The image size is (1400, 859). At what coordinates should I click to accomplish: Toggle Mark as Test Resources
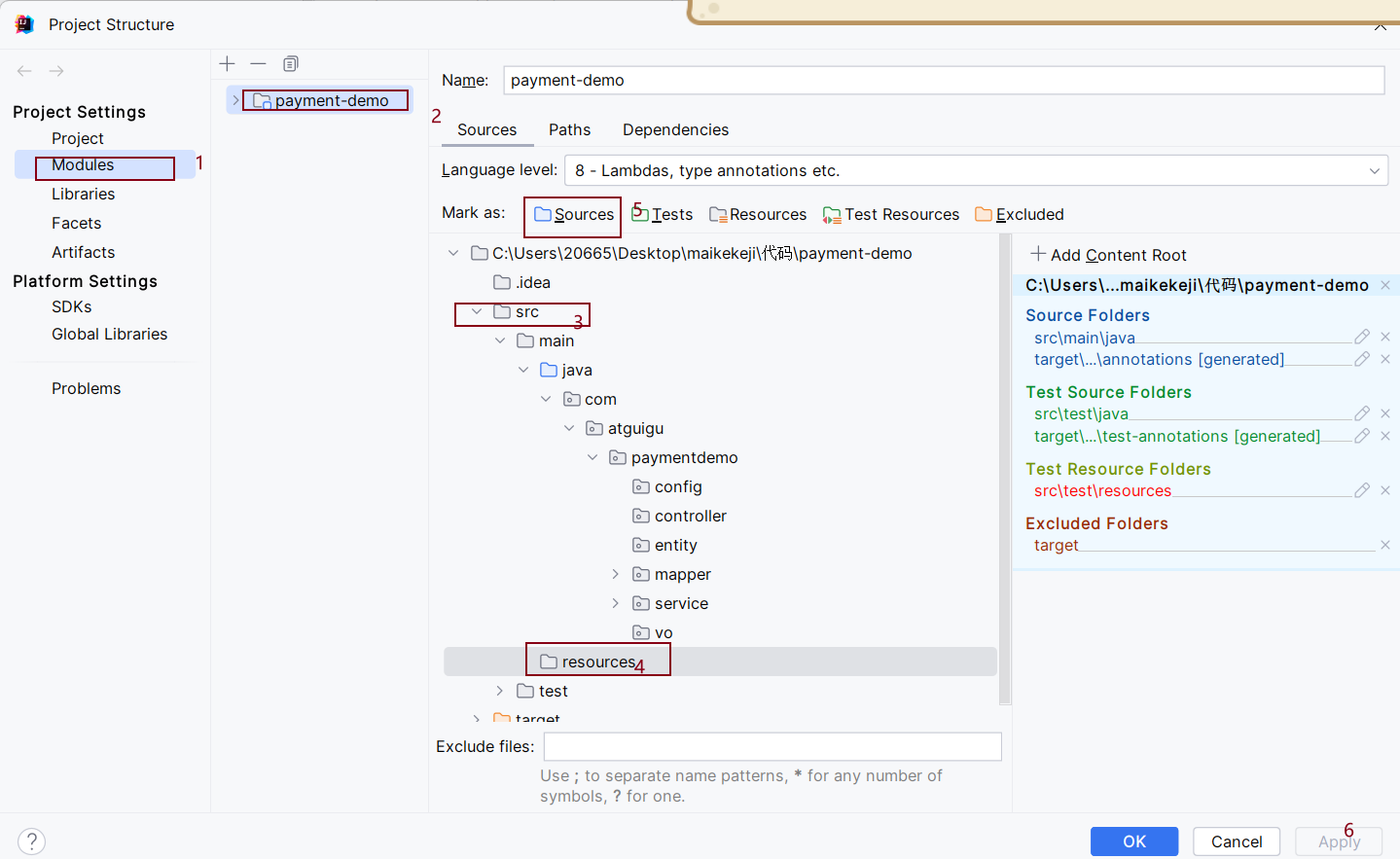pyautogui.click(x=890, y=214)
